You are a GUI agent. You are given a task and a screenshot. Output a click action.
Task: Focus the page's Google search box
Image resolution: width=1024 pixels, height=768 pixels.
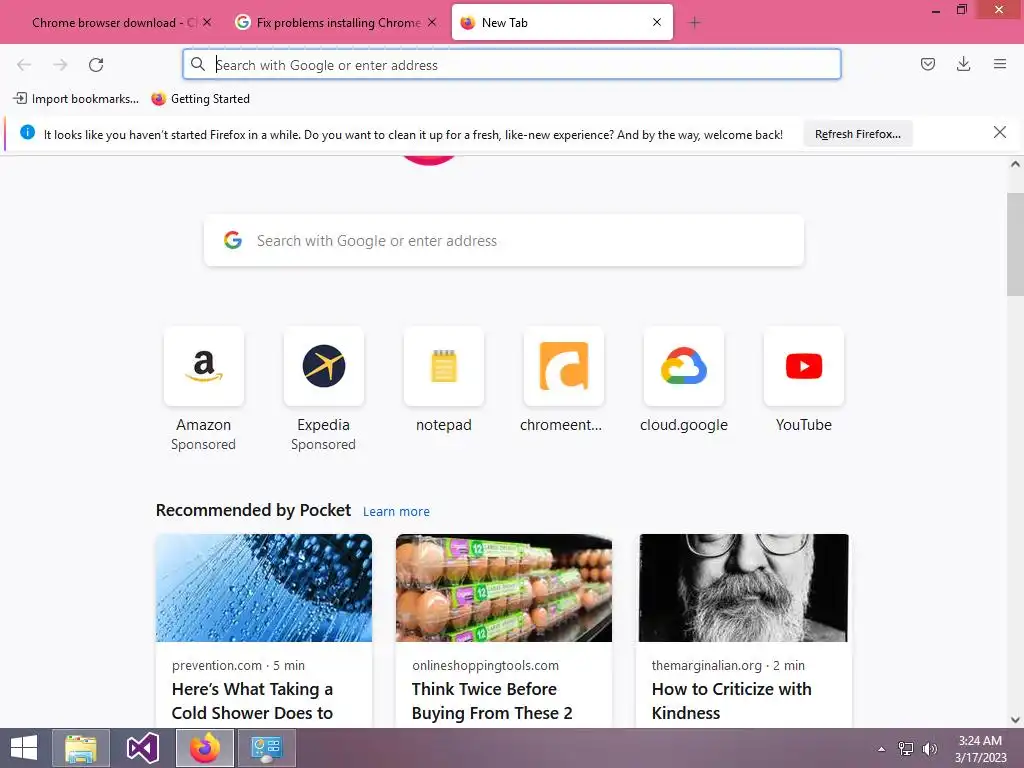[504, 240]
